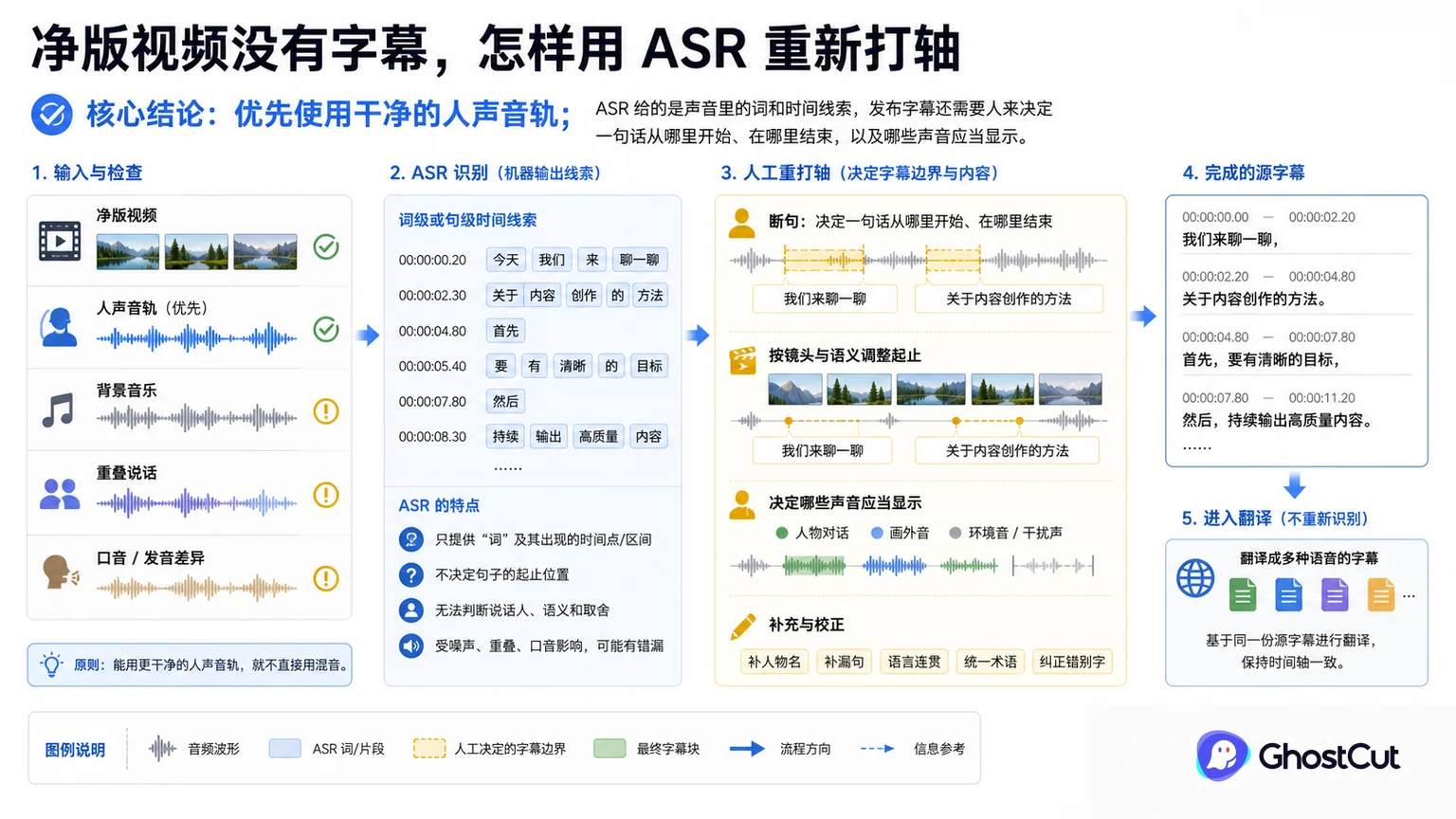Click the dashed yellow 人工决定的字幕边界 swatch
Image resolution: width=1456 pixels, height=819 pixels.
(429, 749)
